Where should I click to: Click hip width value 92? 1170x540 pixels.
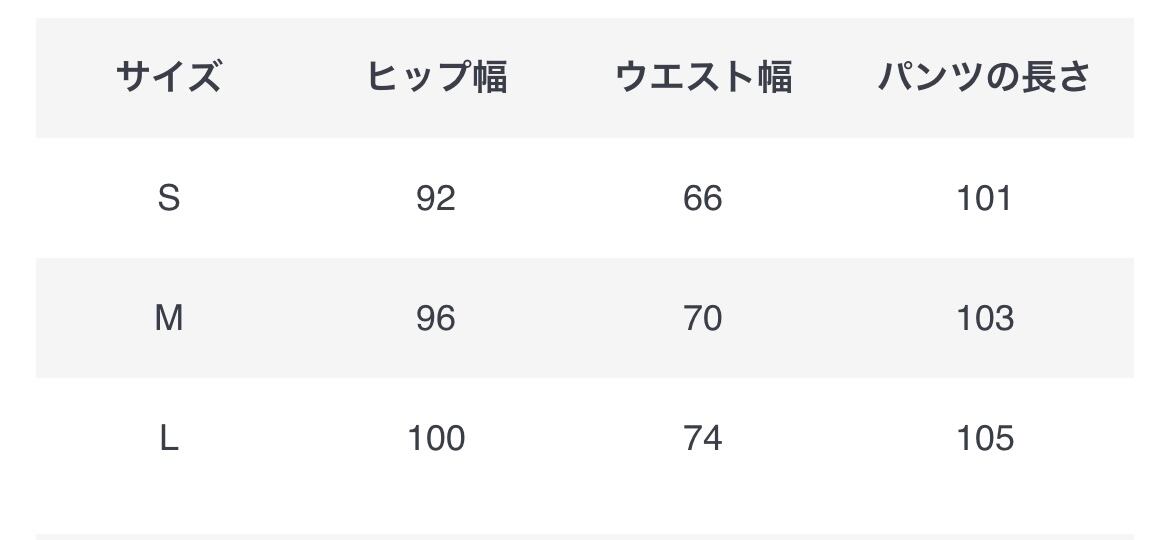(x=436, y=198)
